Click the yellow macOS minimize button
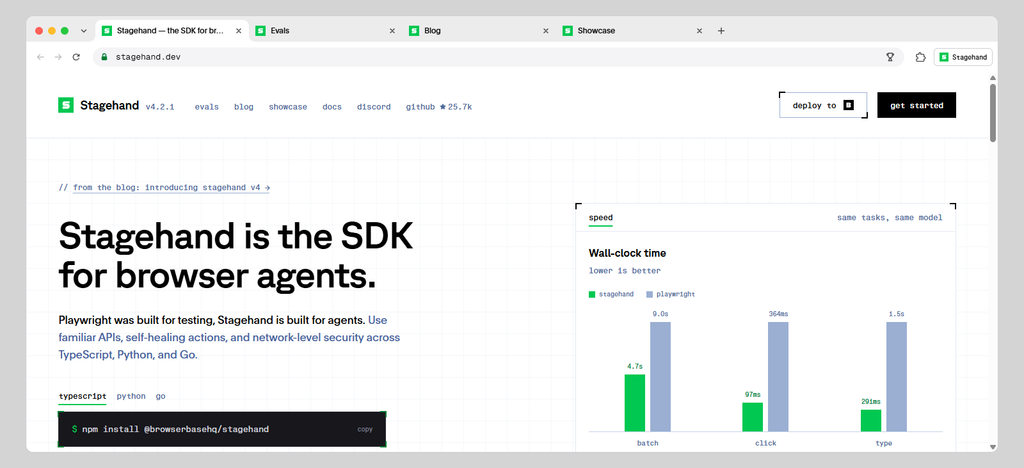1024x468 pixels. click(52, 31)
